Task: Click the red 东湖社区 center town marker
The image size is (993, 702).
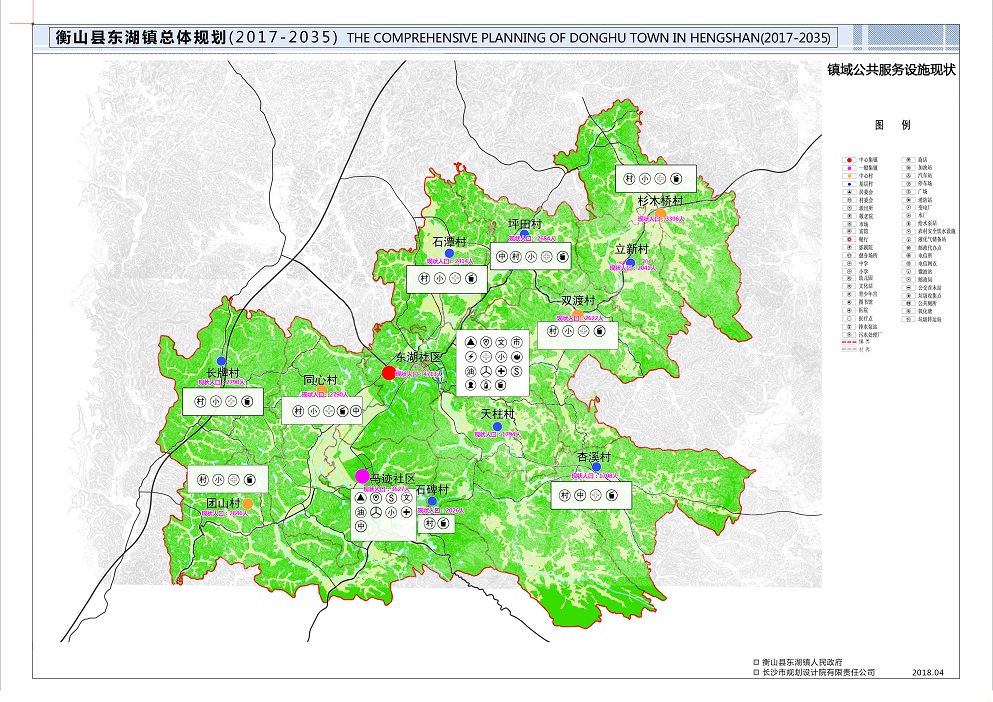Action: tap(389, 373)
